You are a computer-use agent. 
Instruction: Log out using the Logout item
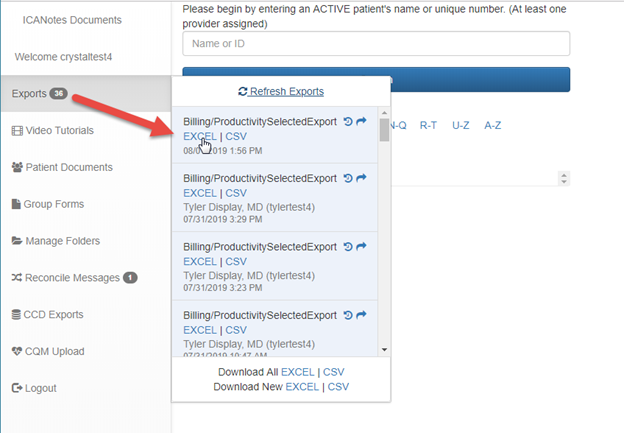click(x=41, y=388)
